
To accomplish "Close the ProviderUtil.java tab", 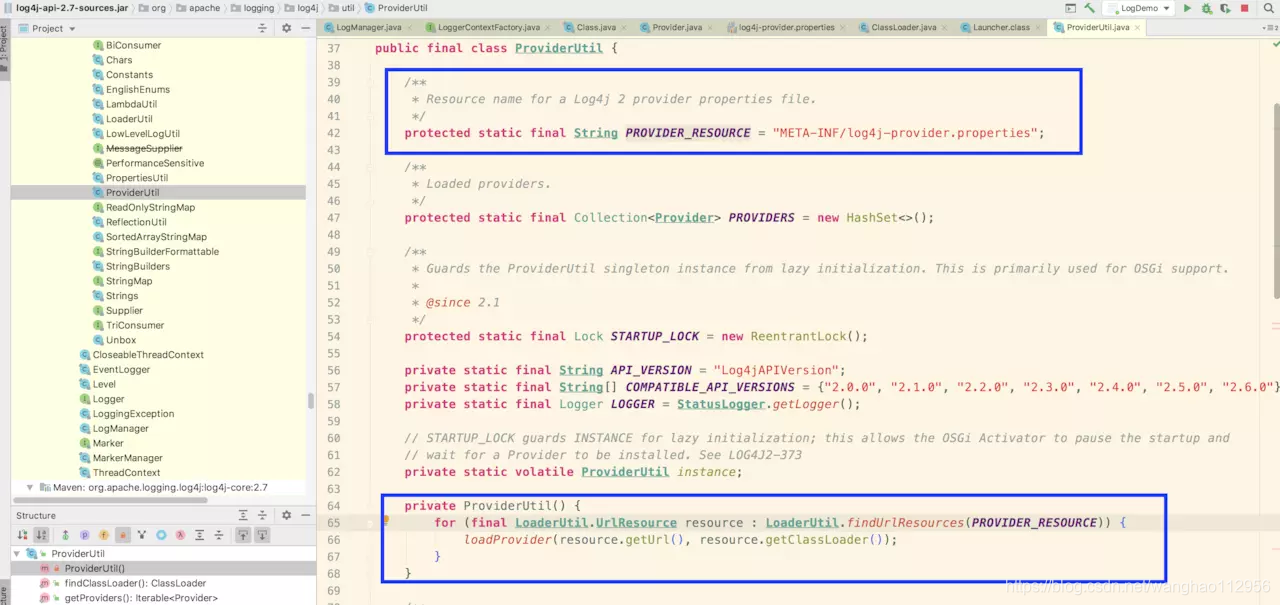I will click(x=1137, y=28).
